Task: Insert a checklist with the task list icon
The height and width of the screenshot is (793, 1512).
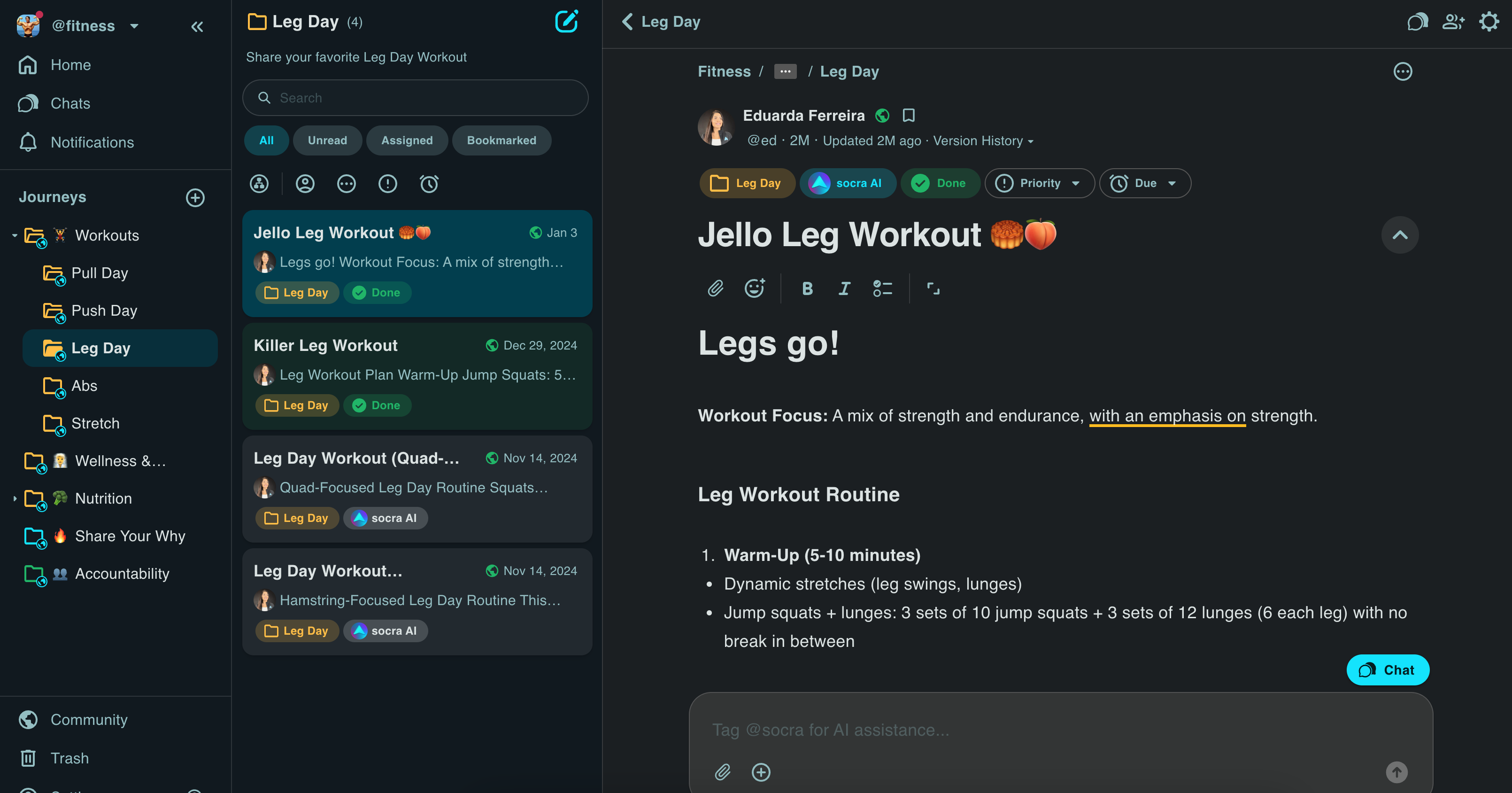Action: point(882,288)
